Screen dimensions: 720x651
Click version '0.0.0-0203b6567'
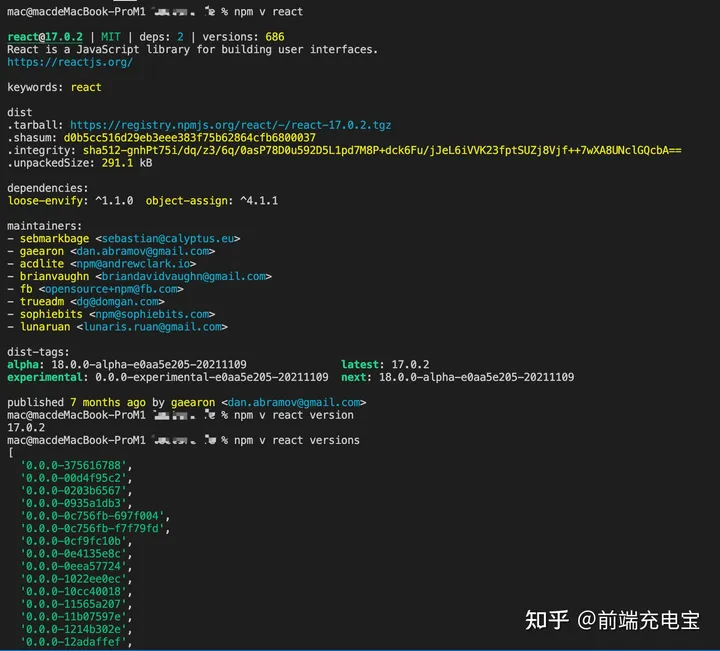[73, 491]
